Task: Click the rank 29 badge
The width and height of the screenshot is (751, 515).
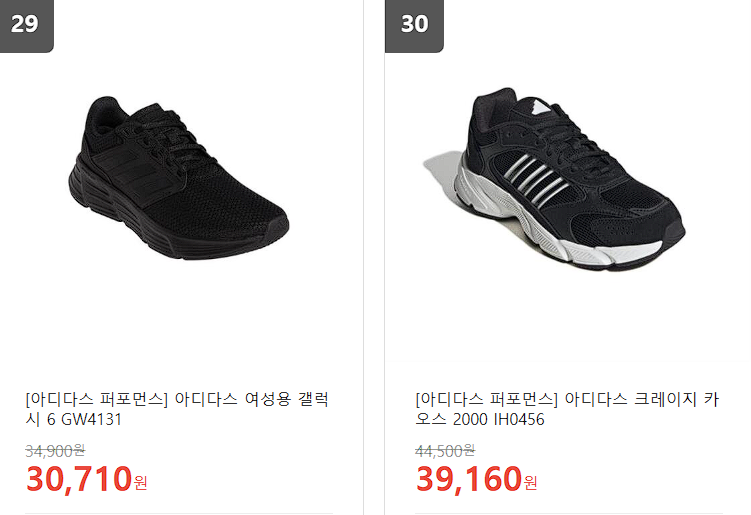Action: point(26,26)
